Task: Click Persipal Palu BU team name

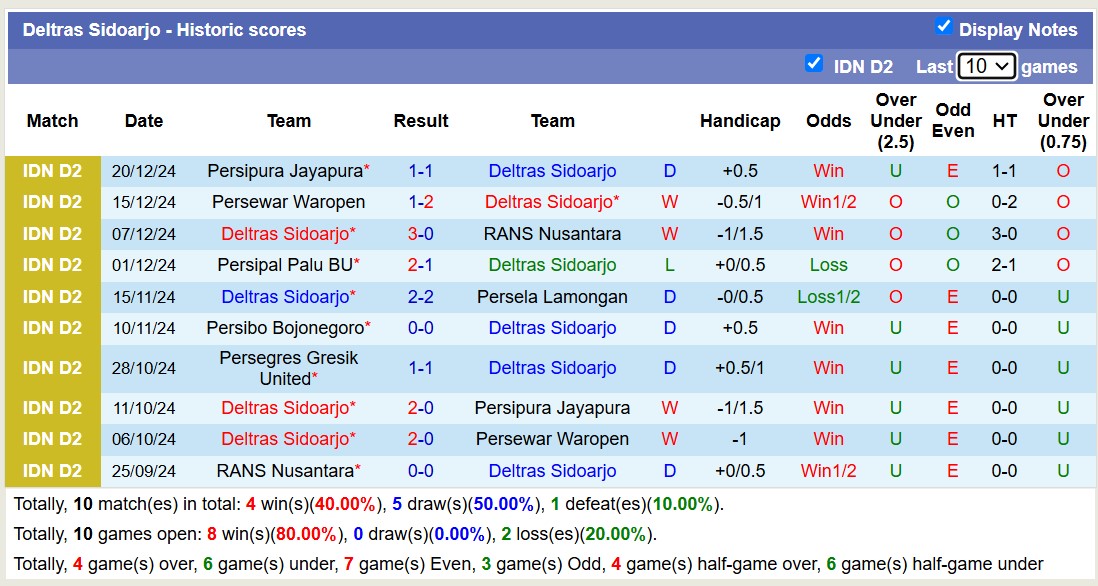Action: 285,265
